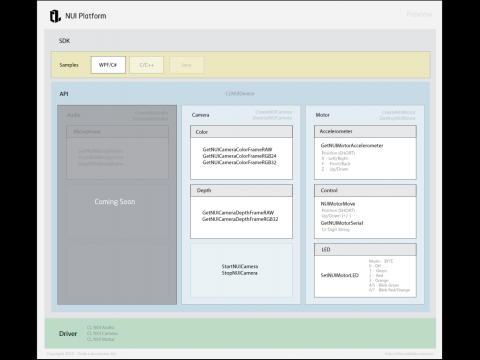Click the Motor panel heading
This screenshot has height=360, width=480.
[322, 115]
